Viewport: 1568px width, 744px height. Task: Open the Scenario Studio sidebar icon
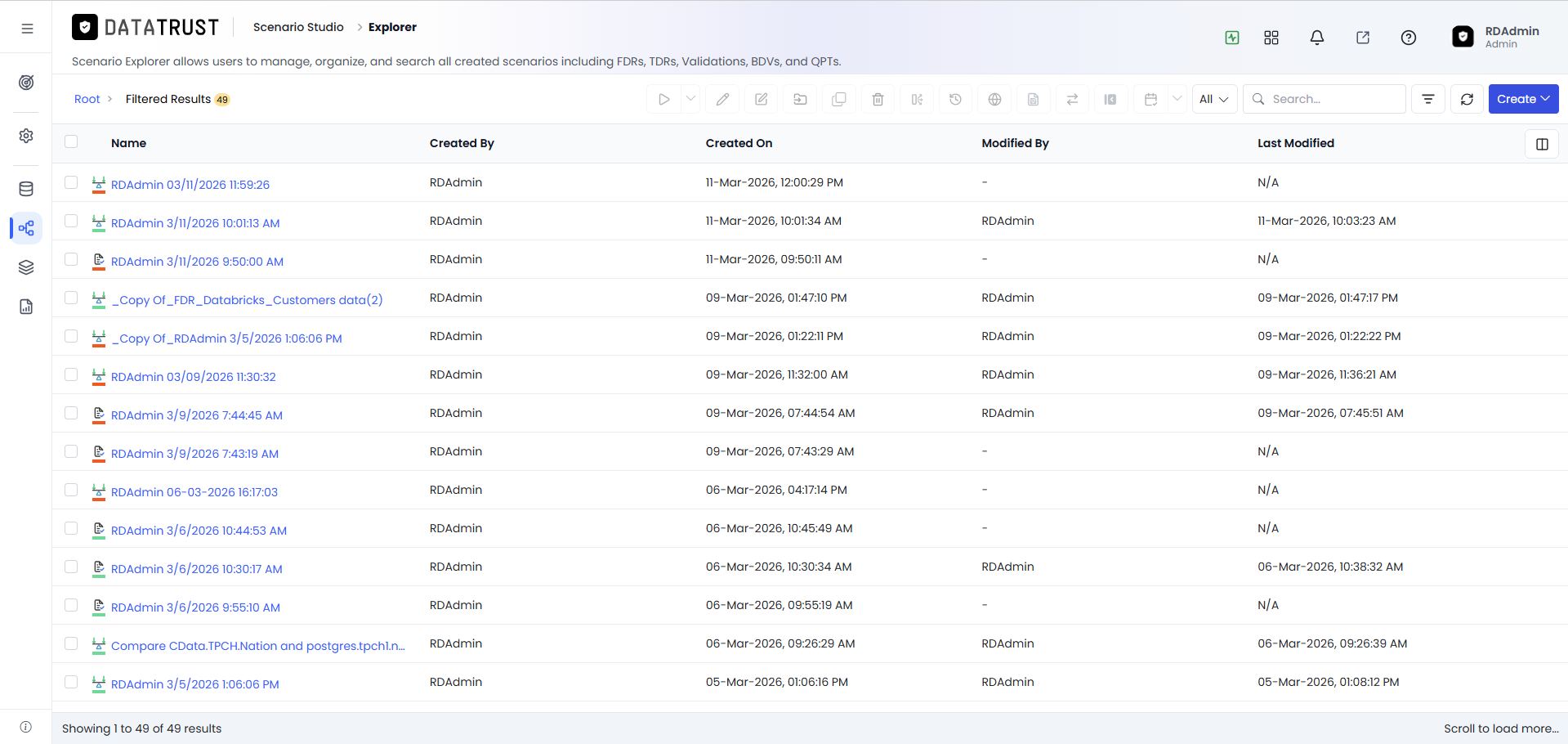coord(26,228)
